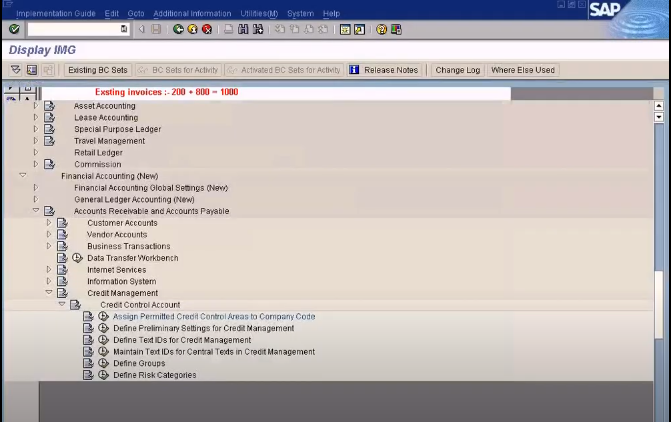This screenshot has height=422, width=671.
Task: Click the green Back arrow icon
Action: pyautogui.click(x=178, y=29)
